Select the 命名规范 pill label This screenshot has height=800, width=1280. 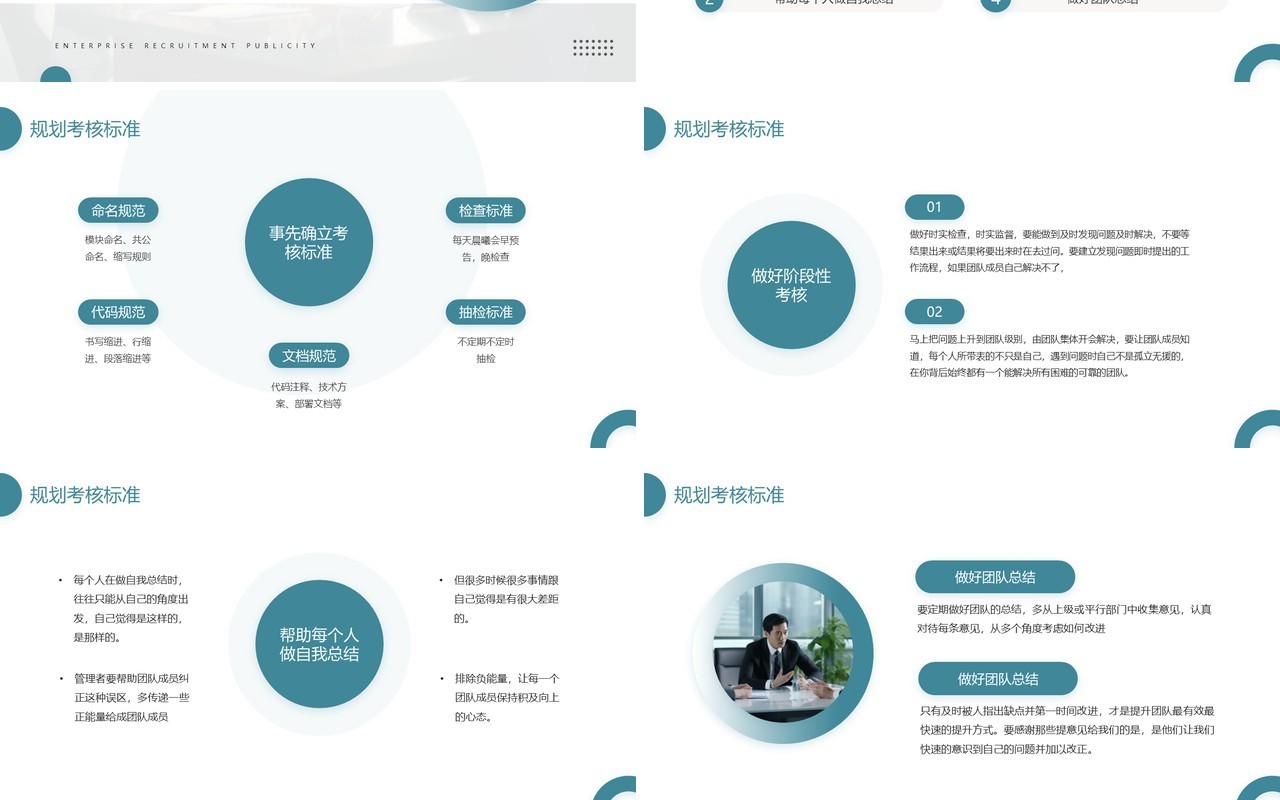pyautogui.click(x=118, y=211)
